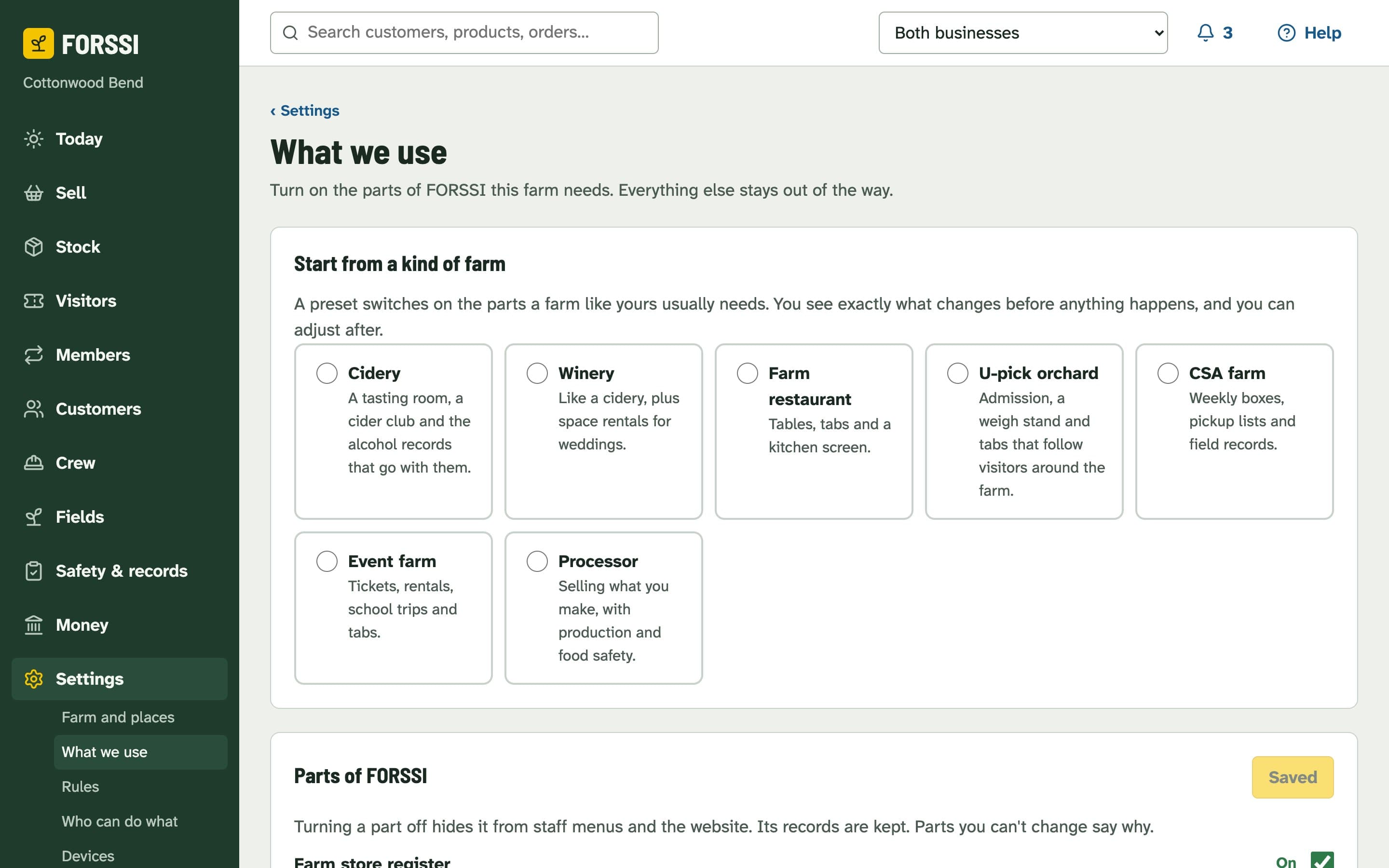Click the Crew hard-hat icon
The image size is (1389, 868).
34,463
